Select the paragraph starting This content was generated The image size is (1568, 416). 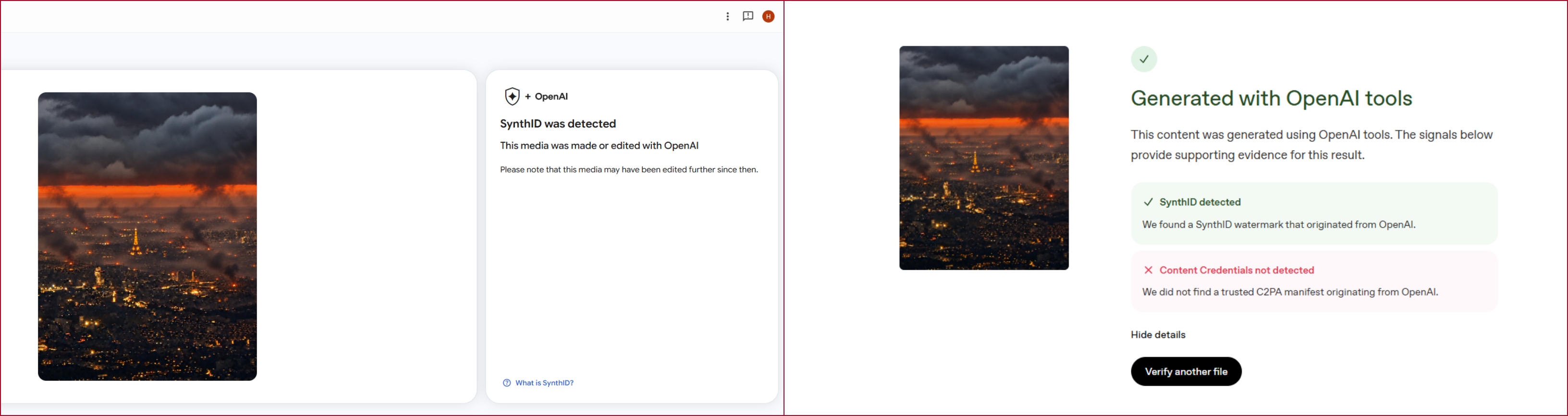click(1312, 145)
